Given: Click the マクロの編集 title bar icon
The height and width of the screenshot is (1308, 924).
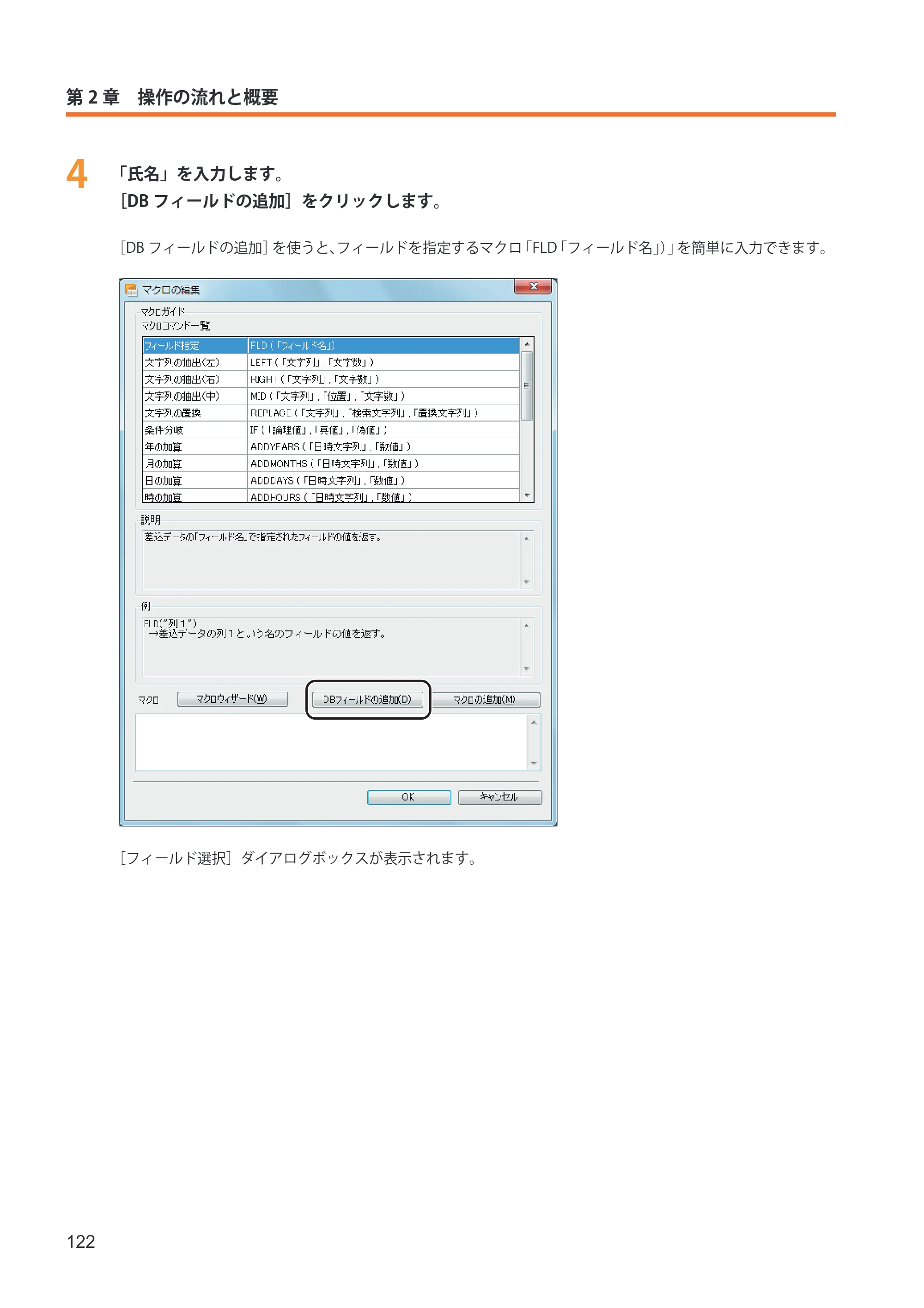Looking at the screenshot, I should pos(132,290).
